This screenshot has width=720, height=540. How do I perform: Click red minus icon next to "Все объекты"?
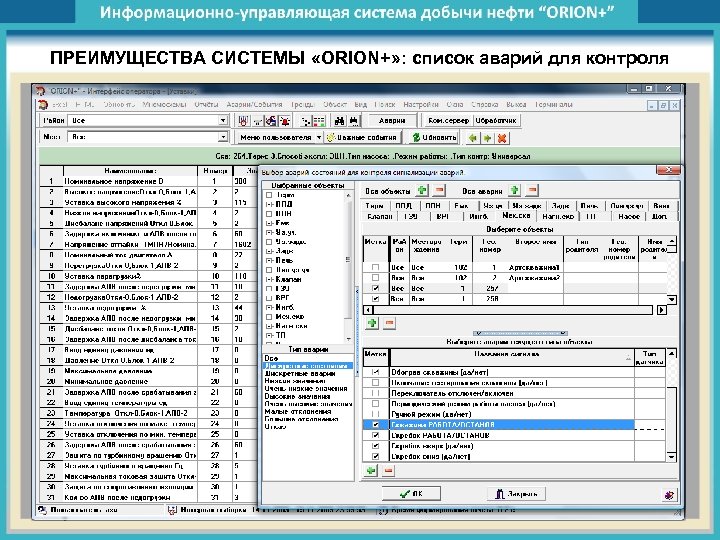[439, 190]
